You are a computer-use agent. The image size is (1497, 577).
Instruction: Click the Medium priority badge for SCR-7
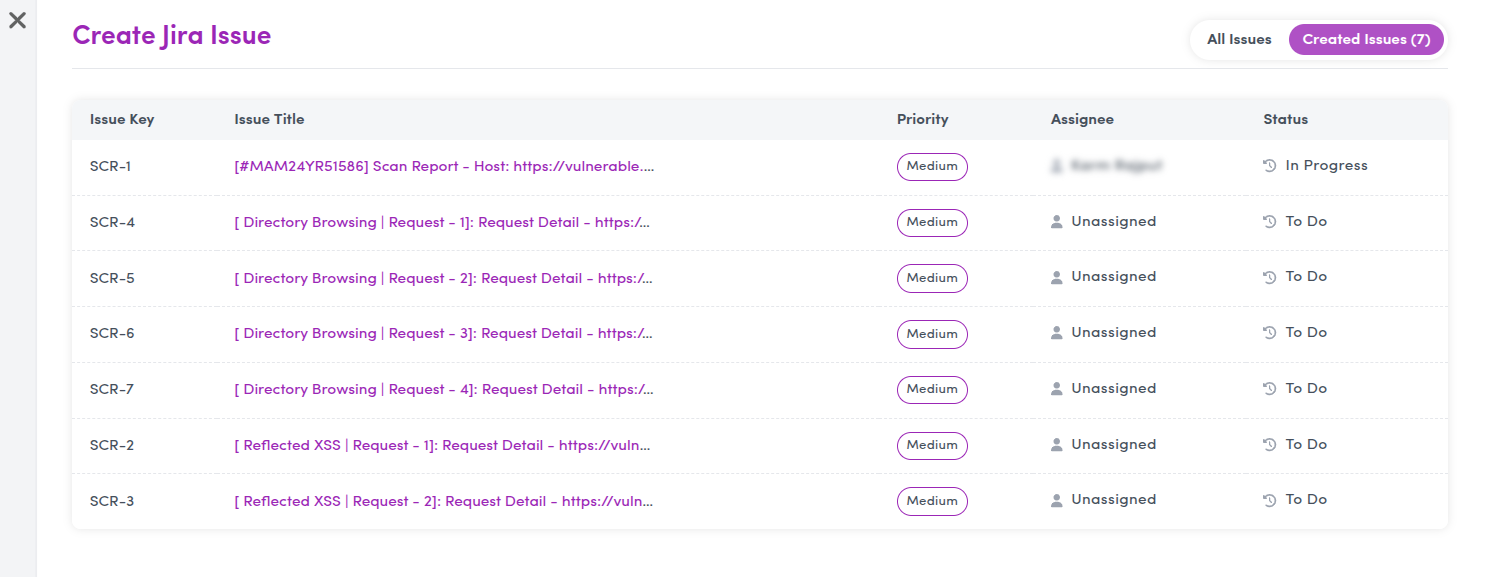pos(932,390)
